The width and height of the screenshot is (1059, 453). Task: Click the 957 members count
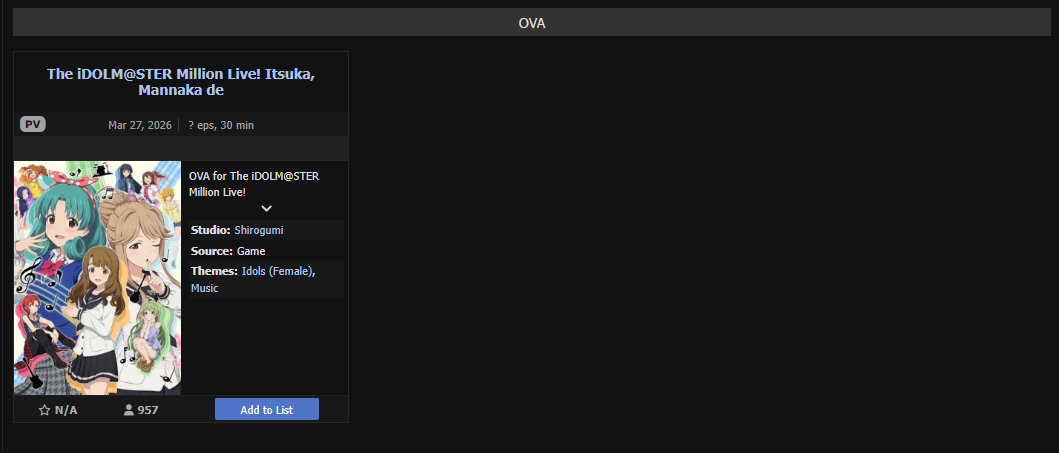(x=148, y=410)
